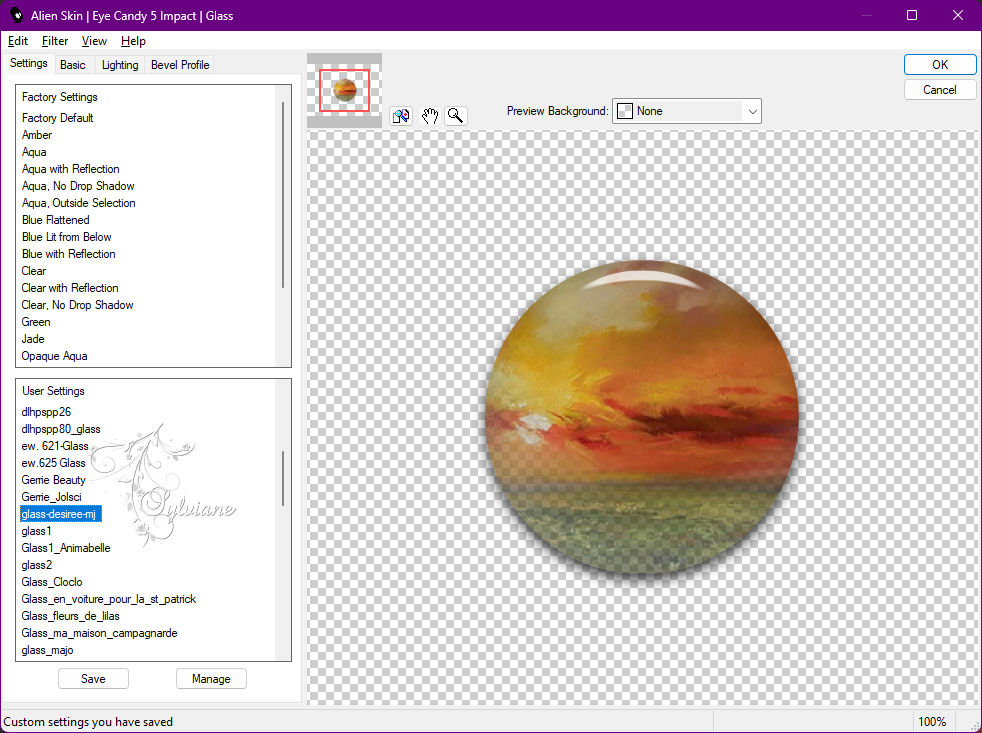Open the Edit menu
Screen dimensions: 982x733
pyautogui.click(x=18, y=41)
